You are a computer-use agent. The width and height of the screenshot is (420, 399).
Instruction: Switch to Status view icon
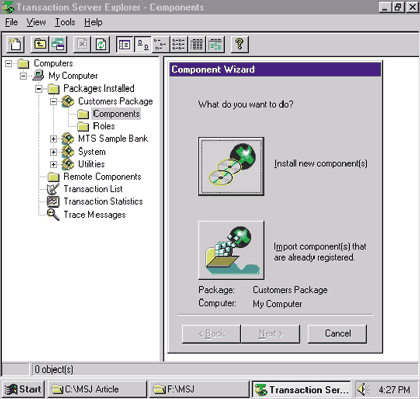click(215, 44)
